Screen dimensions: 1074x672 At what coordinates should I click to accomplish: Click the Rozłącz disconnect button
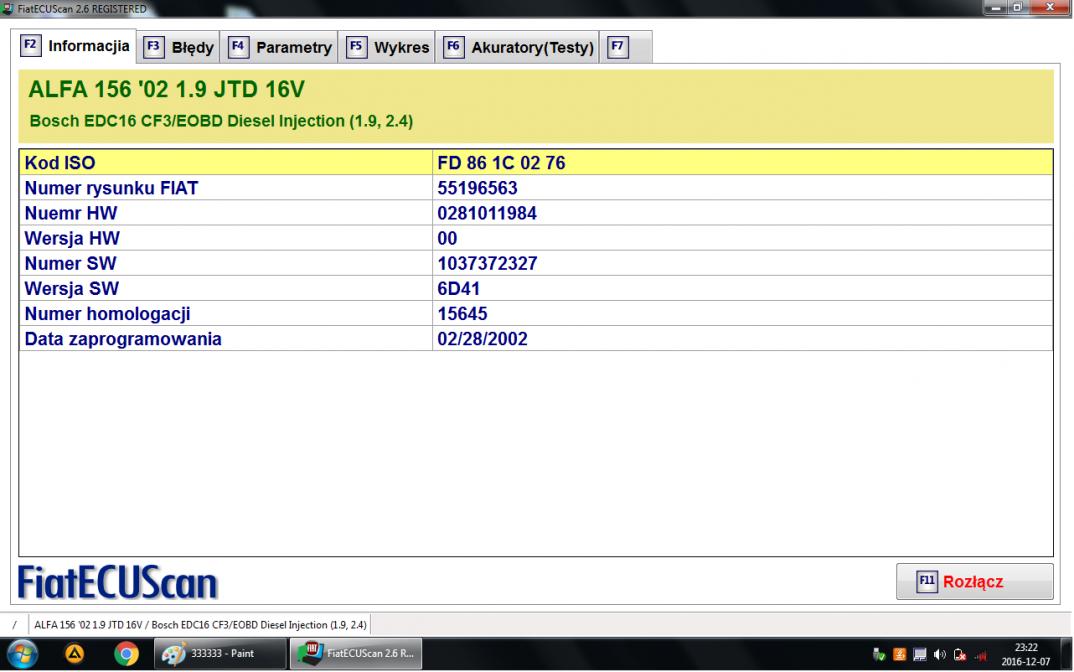pyautogui.click(x=974, y=582)
